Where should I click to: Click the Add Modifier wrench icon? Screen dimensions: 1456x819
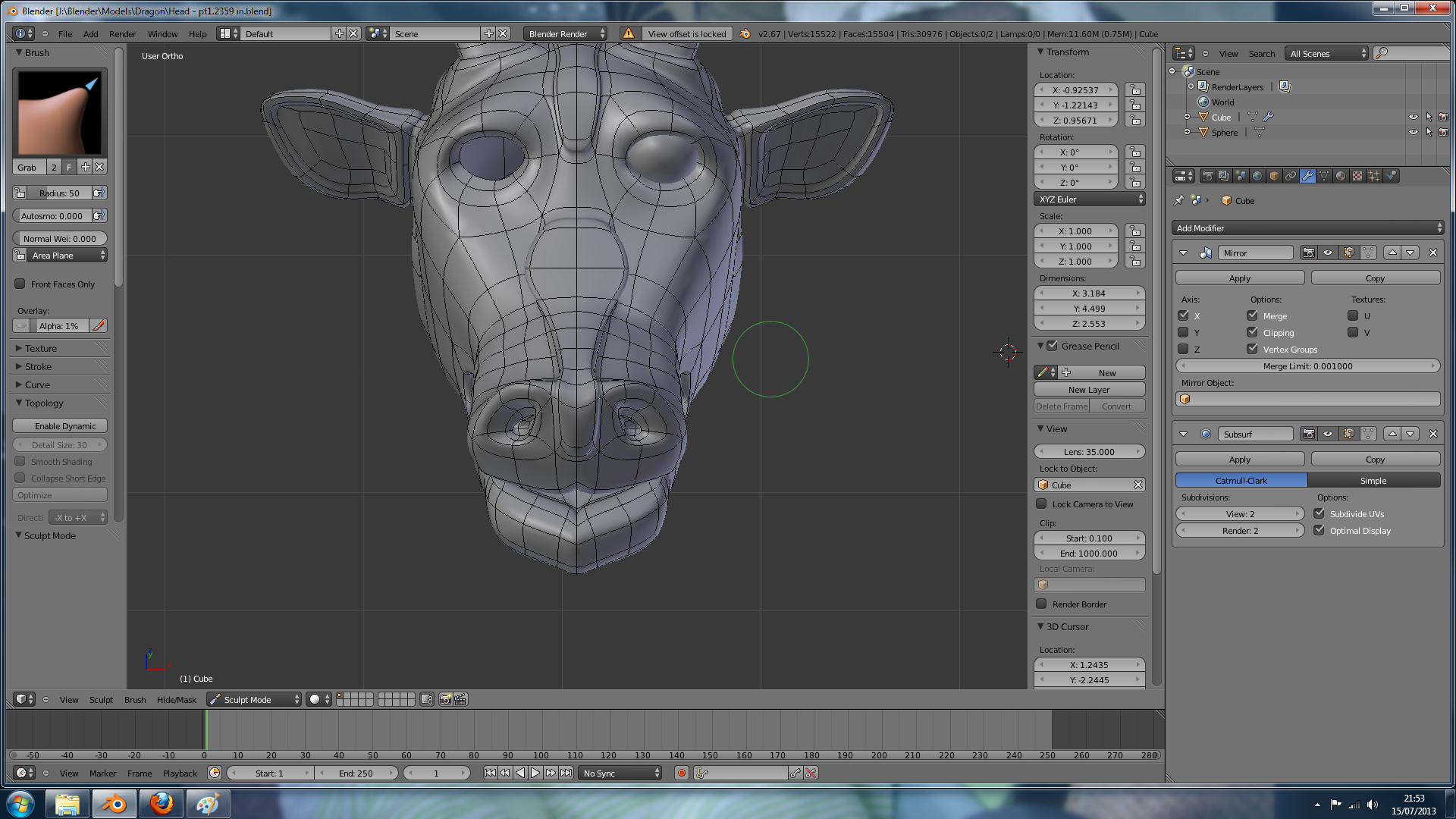pyautogui.click(x=1306, y=175)
